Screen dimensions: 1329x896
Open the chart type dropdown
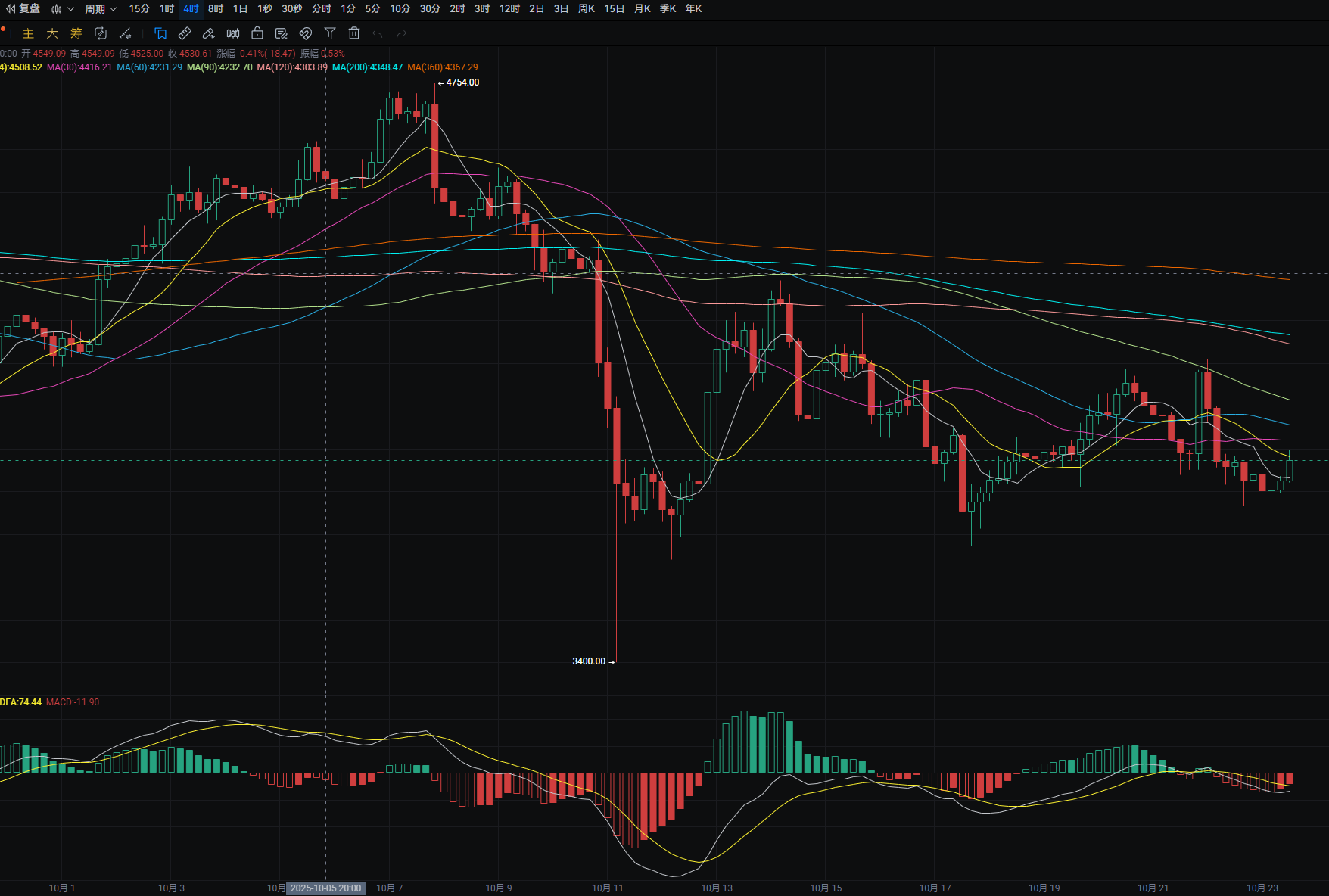62,9
